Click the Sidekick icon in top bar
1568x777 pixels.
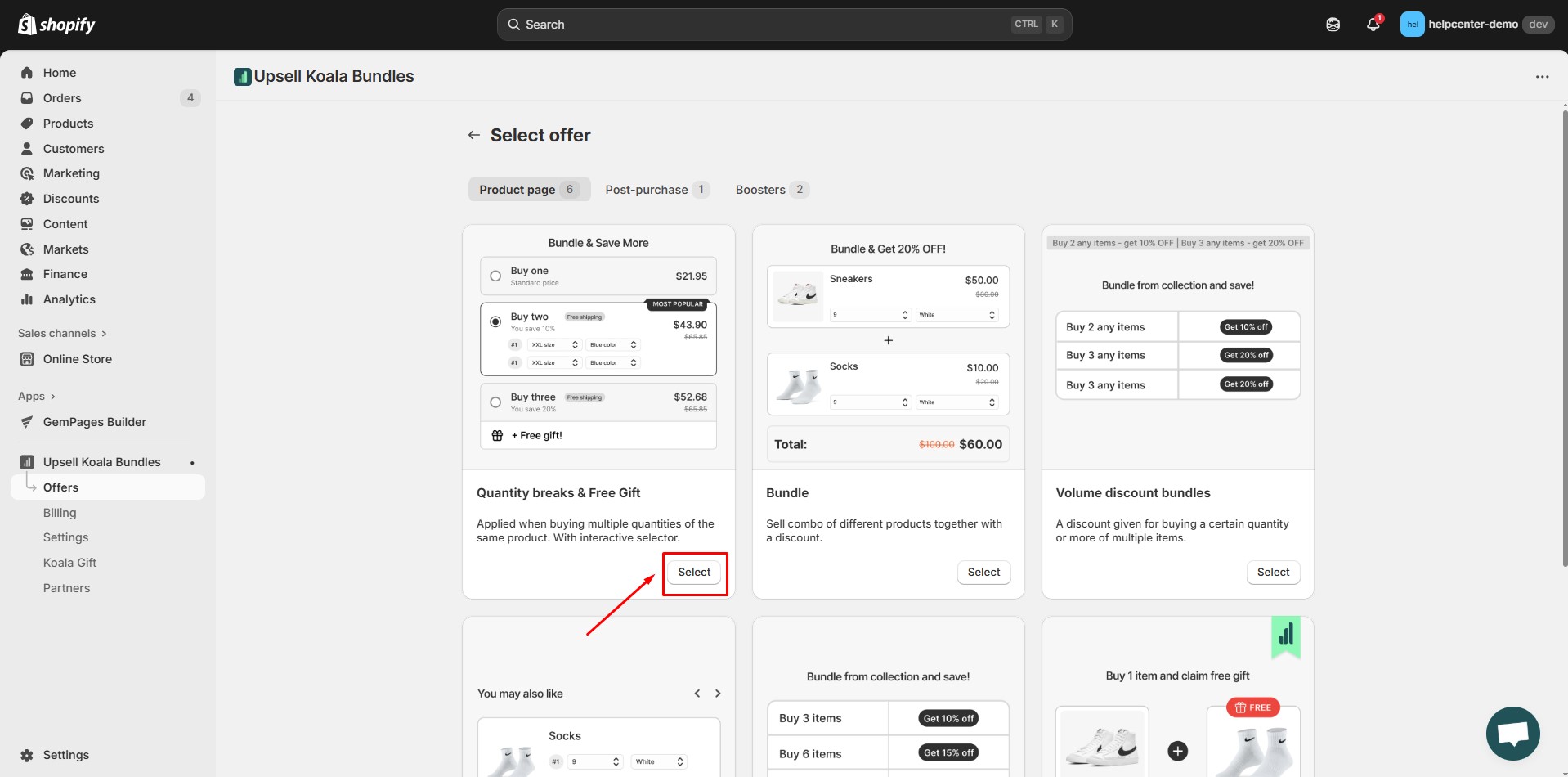click(1333, 25)
